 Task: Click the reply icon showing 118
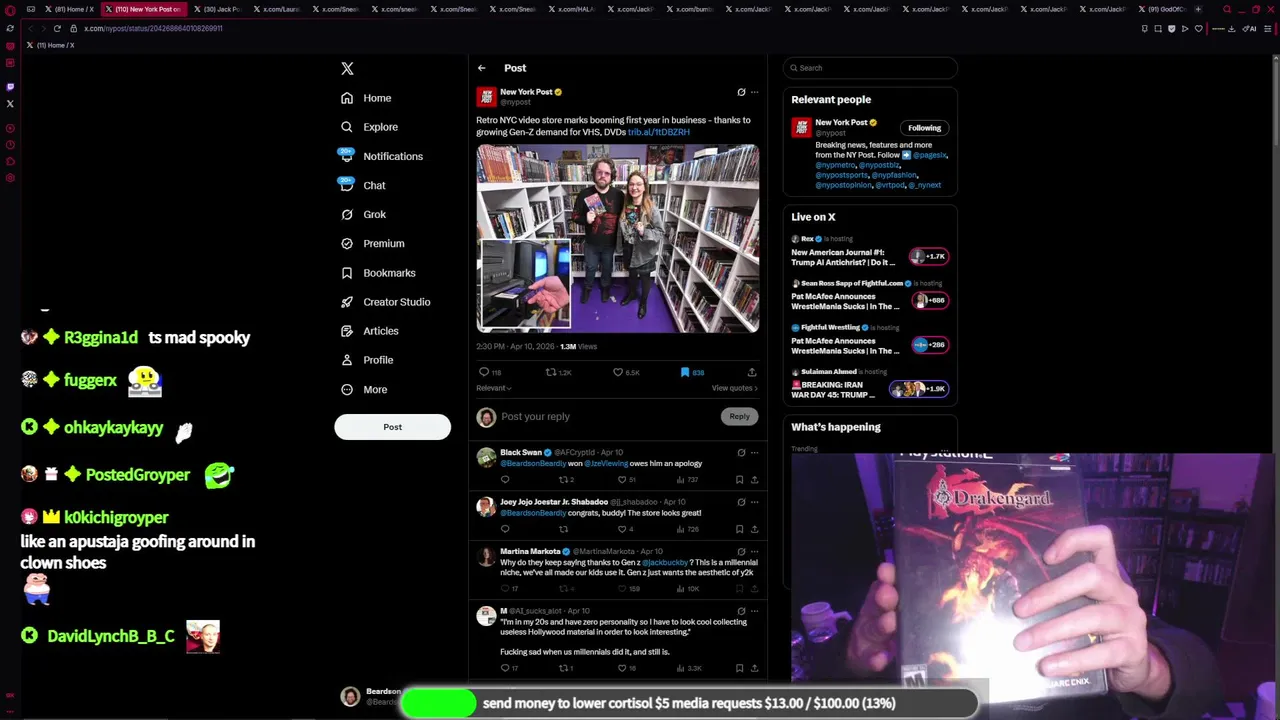490,372
